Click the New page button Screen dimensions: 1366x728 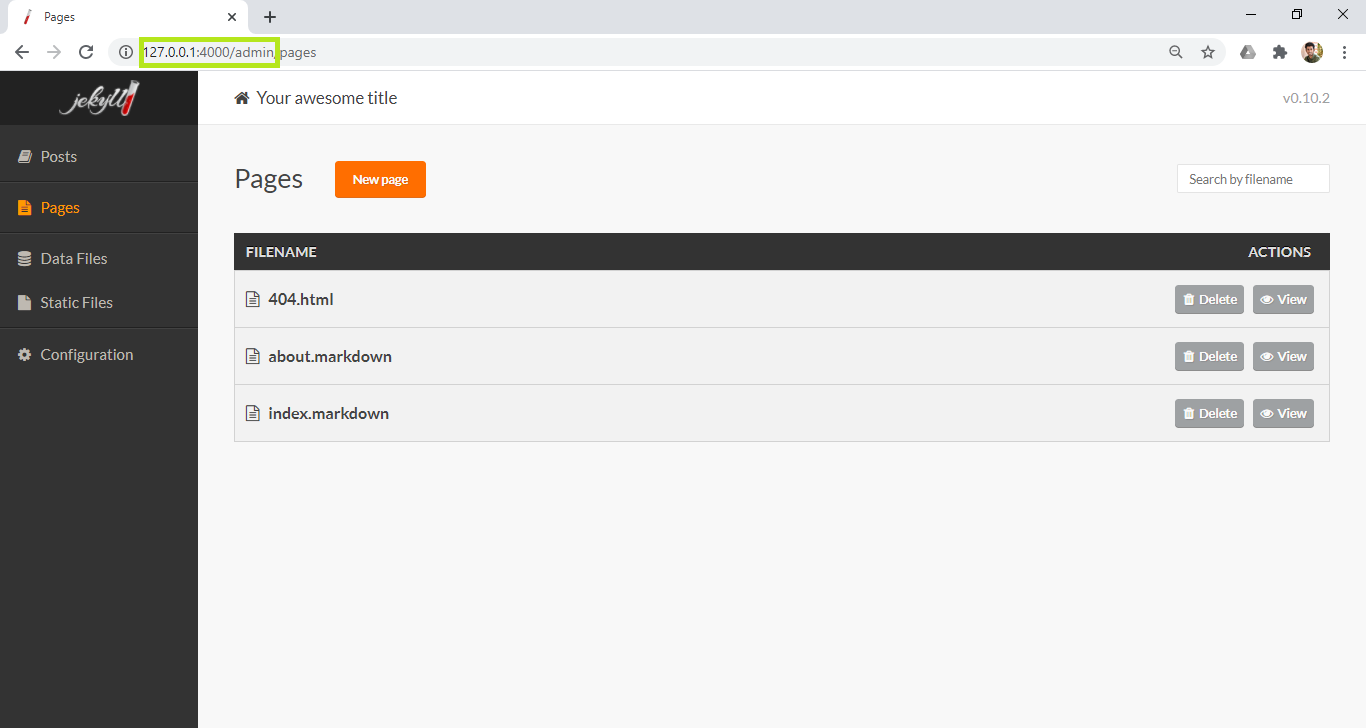point(380,180)
